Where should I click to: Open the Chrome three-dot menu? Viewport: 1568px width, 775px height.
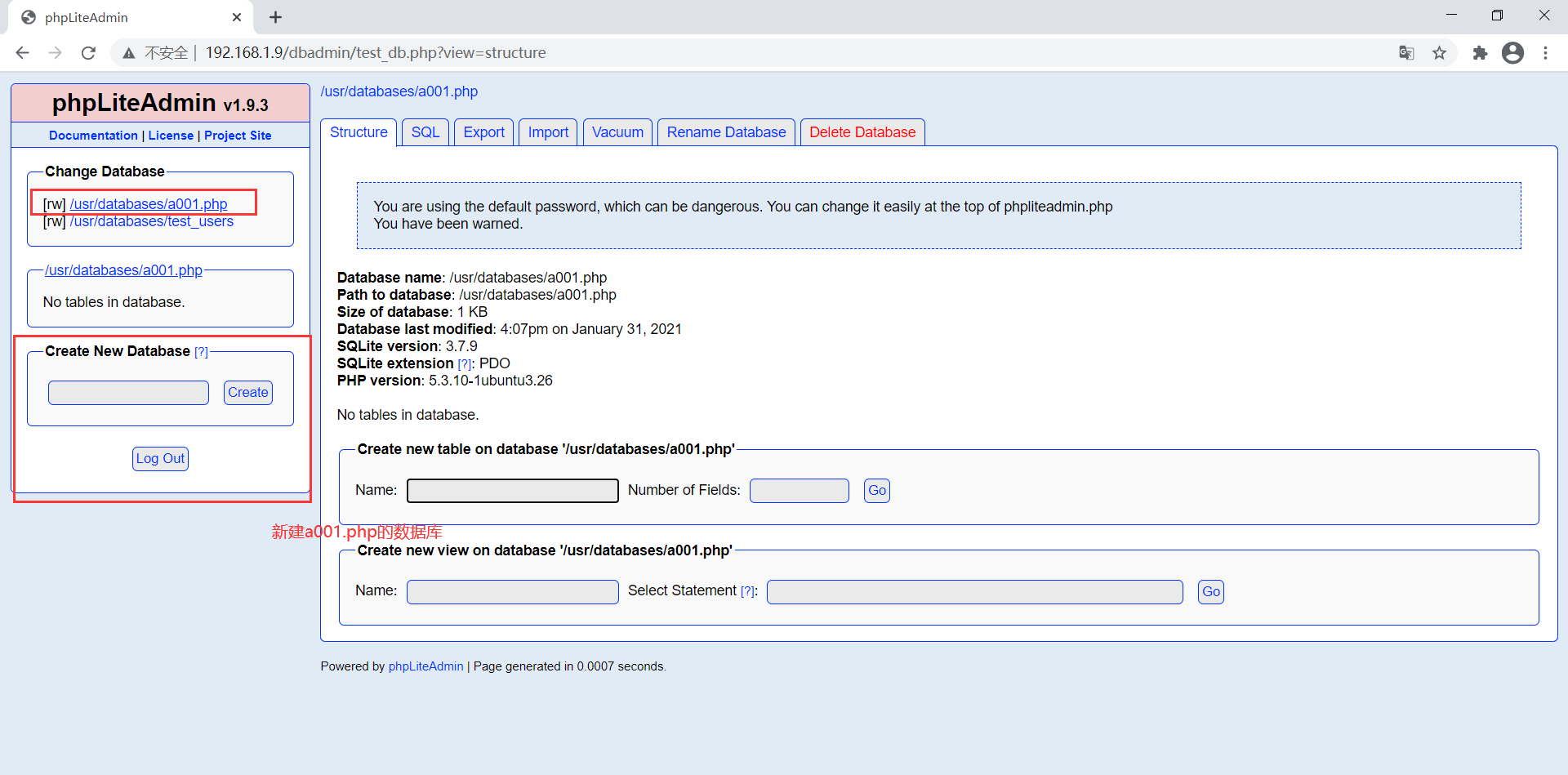click(1545, 53)
